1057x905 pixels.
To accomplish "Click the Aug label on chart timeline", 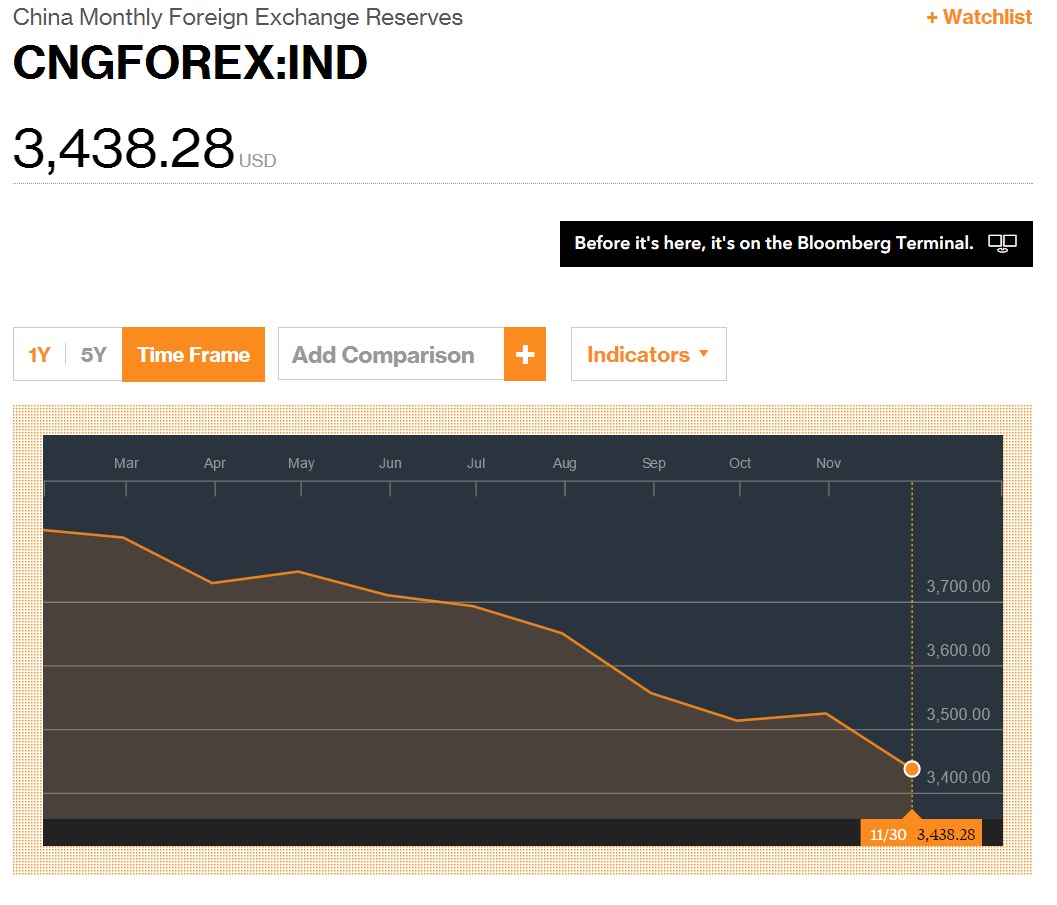I will pos(564,463).
